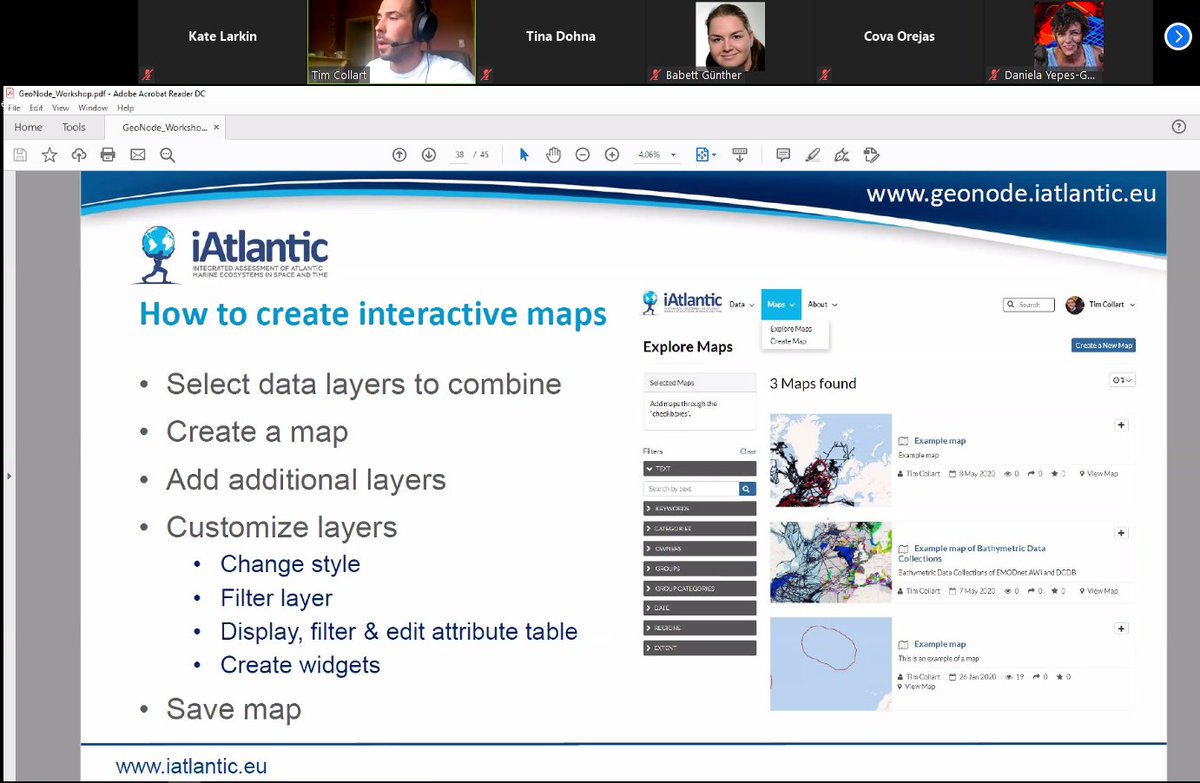Viewport: 1200px width, 783px height.
Task: Click the zoom out minus icon
Action: [582, 155]
